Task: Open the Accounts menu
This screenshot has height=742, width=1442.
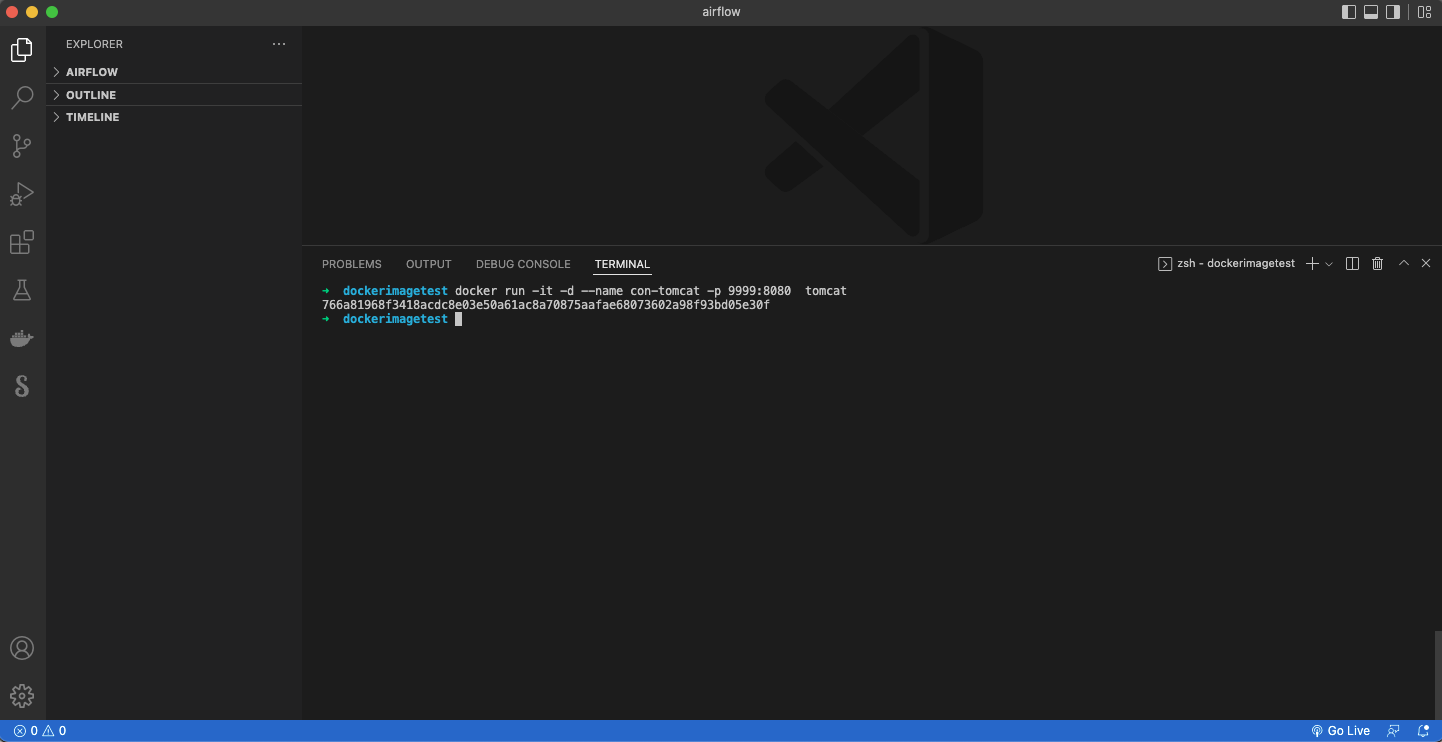Action: (x=22, y=648)
